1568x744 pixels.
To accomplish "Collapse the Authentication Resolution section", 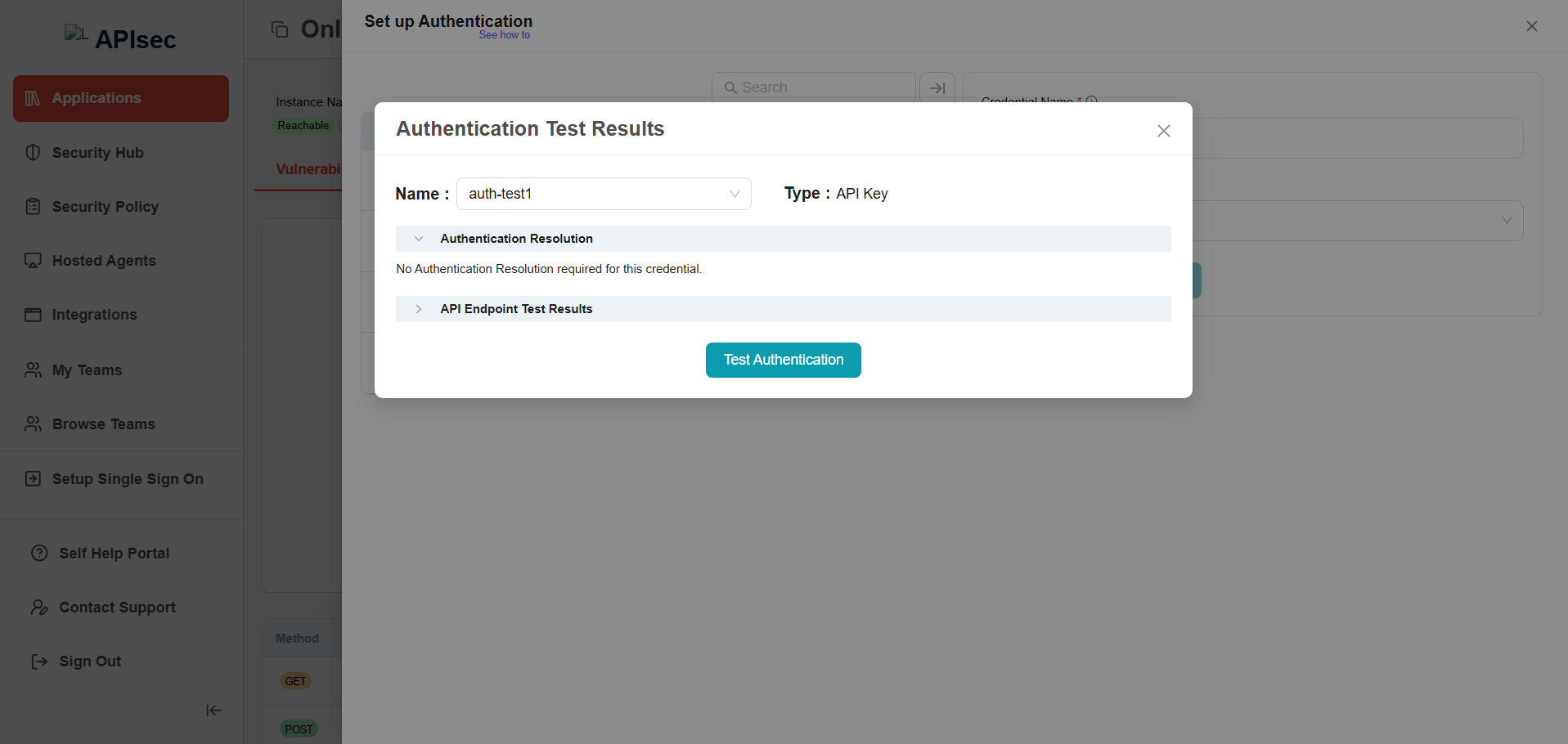I will [x=419, y=238].
